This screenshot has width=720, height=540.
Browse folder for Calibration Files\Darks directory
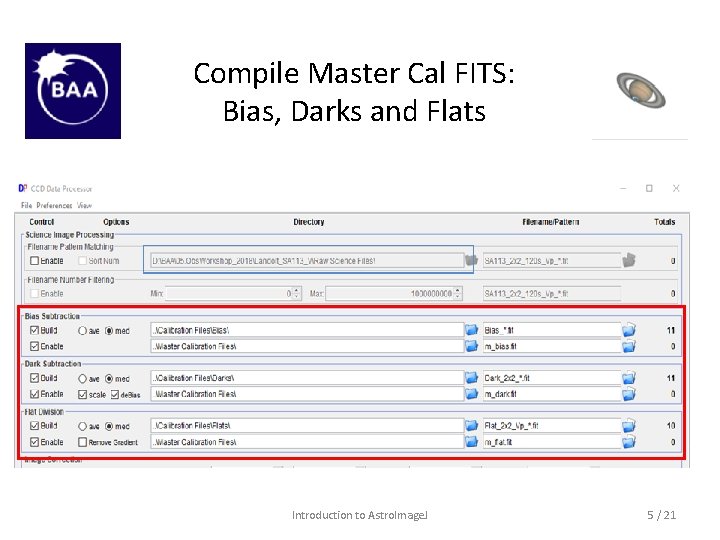(x=471, y=377)
